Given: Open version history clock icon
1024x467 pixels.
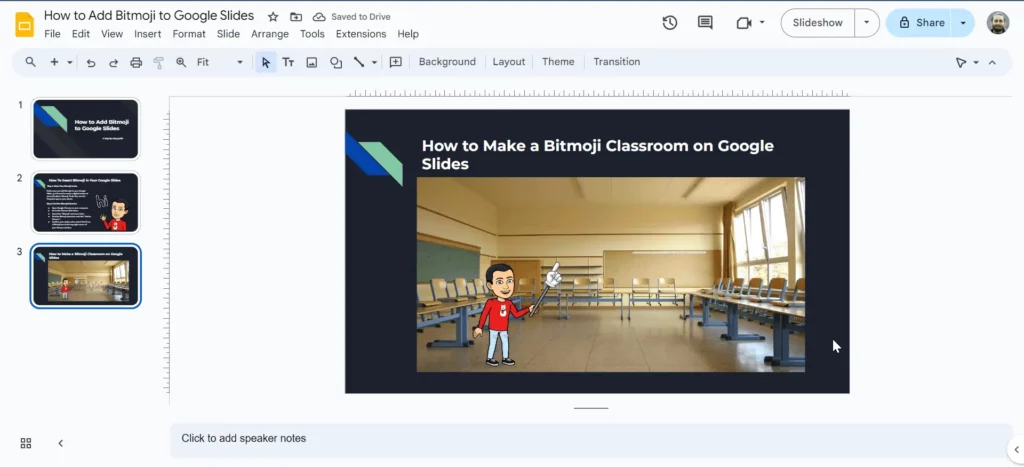Looking at the screenshot, I should 670,22.
